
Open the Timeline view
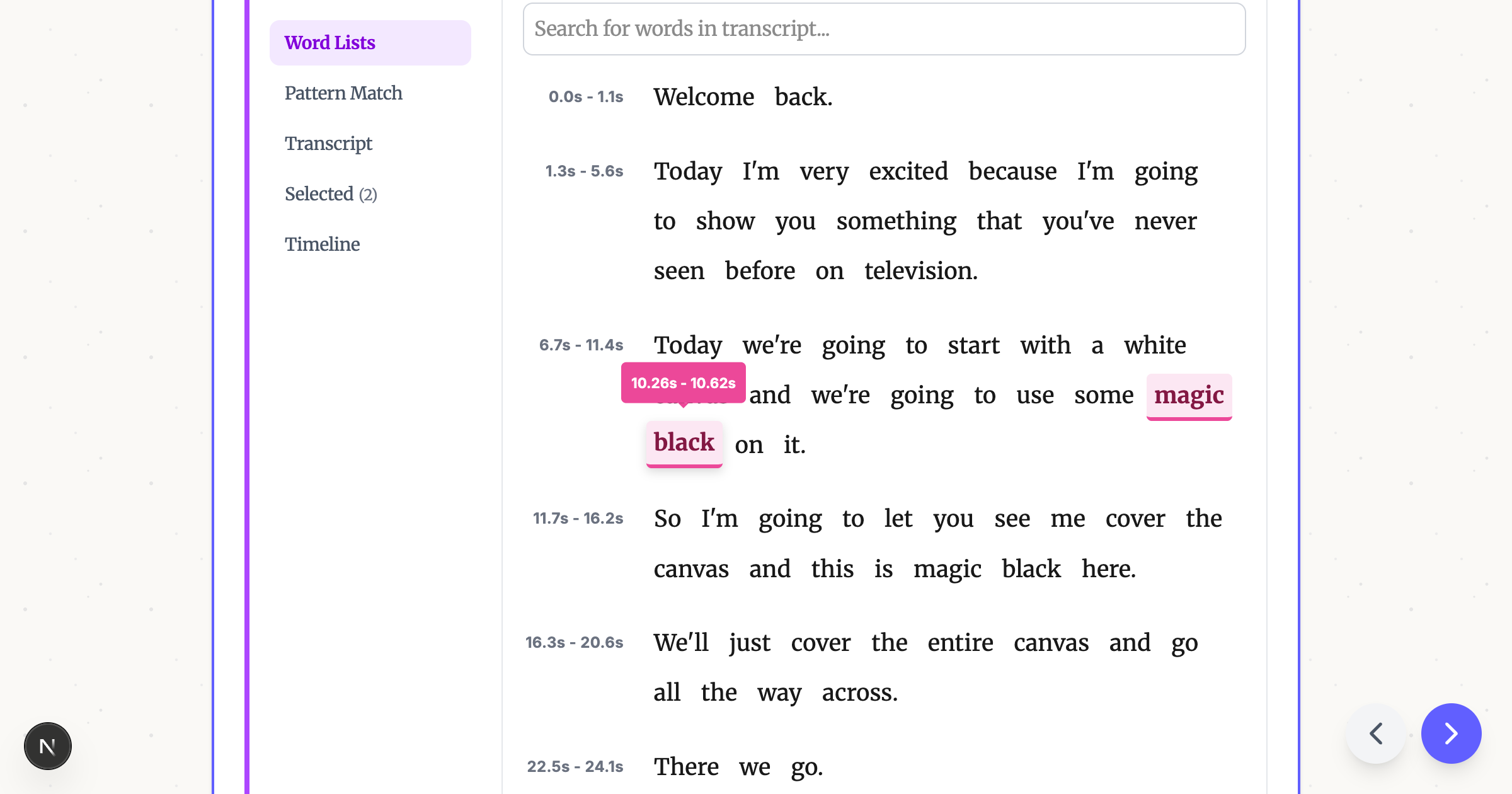coord(322,245)
